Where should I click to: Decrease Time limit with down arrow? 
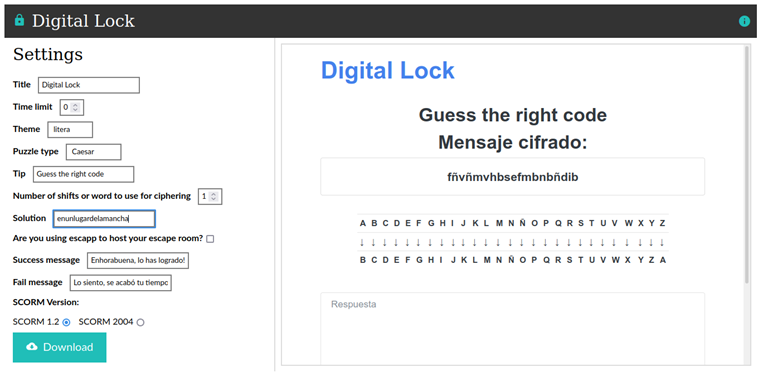point(74,110)
